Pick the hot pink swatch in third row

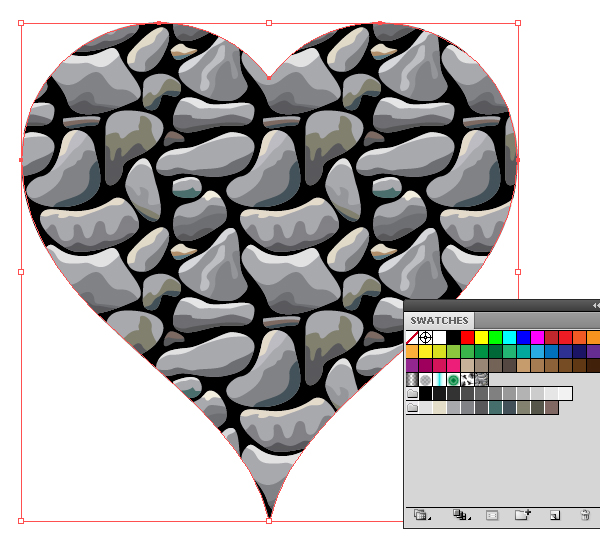[453, 366]
